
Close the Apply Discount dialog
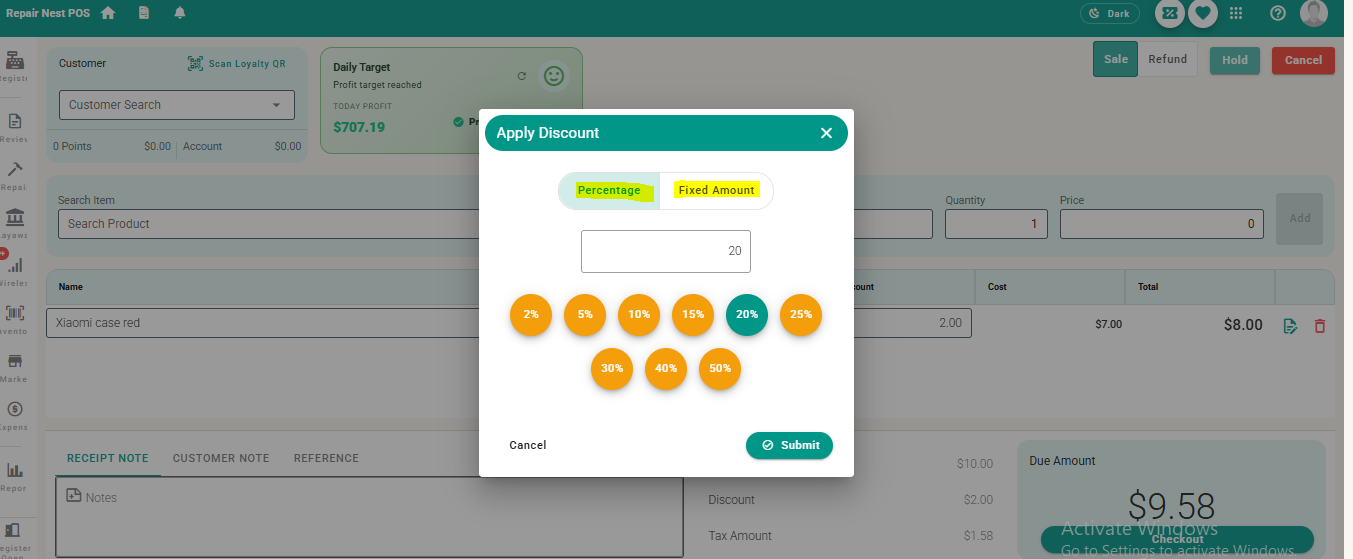[x=826, y=133]
